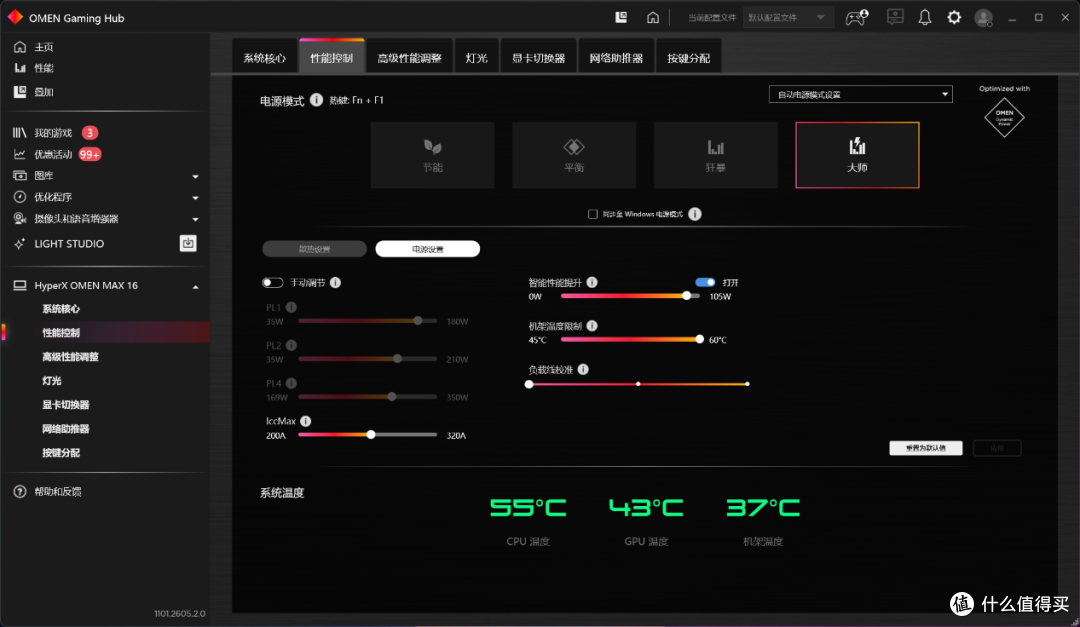Click info icon next to IccMax
The width and height of the screenshot is (1080, 627).
pyautogui.click(x=306, y=421)
